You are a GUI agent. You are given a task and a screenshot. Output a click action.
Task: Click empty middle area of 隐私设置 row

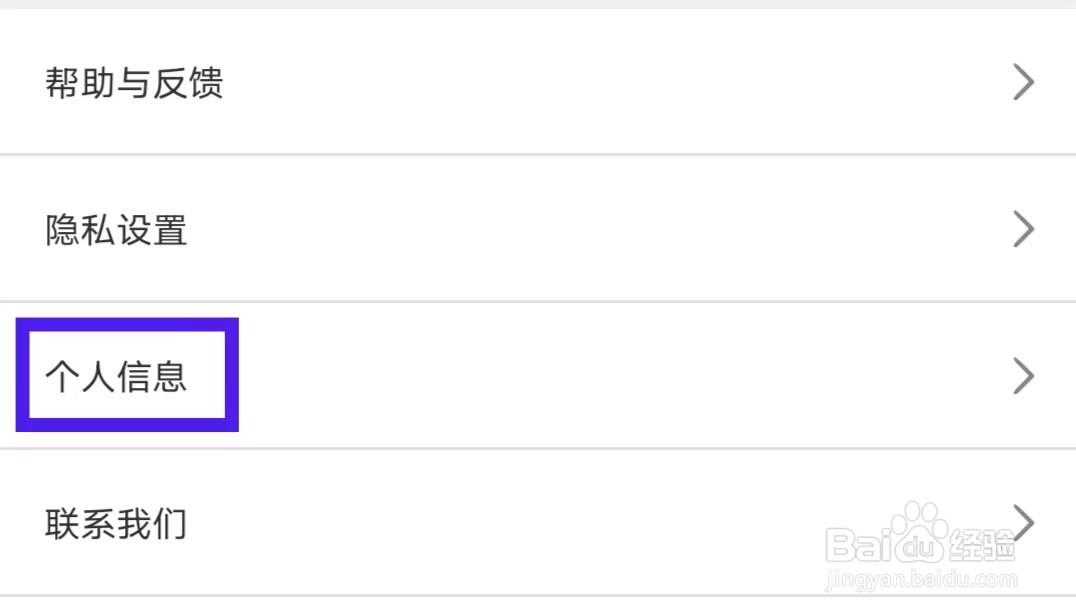click(600, 229)
